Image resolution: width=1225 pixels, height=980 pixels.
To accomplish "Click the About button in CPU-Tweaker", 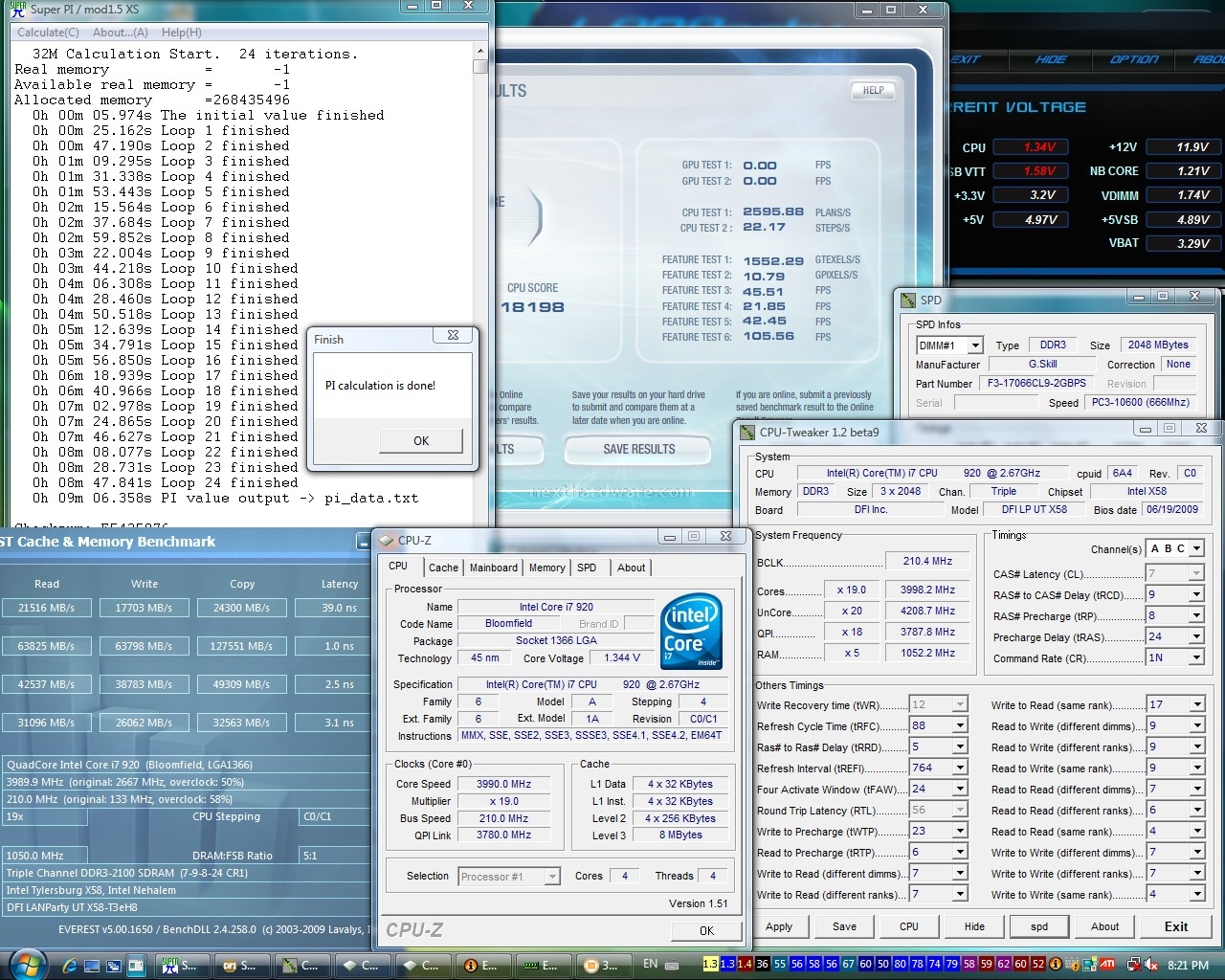I will coord(1104,926).
